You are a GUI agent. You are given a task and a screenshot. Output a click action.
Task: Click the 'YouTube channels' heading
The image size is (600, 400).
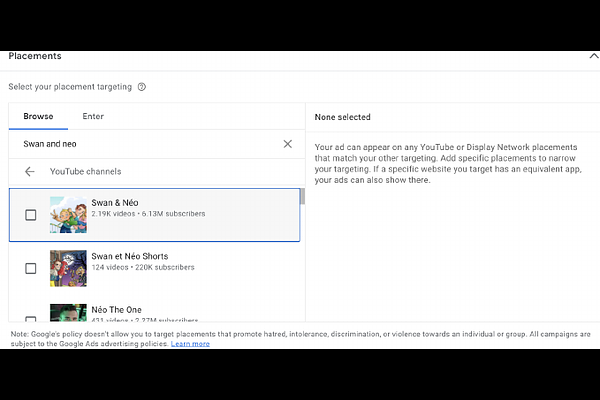pos(85,171)
